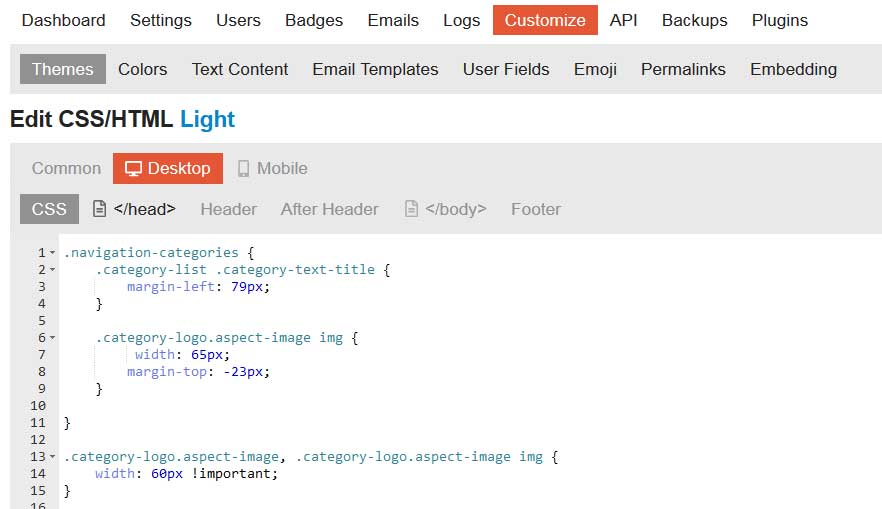Open the Permalinks section
This screenshot has height=509, width=882.
tap(683, 69)
